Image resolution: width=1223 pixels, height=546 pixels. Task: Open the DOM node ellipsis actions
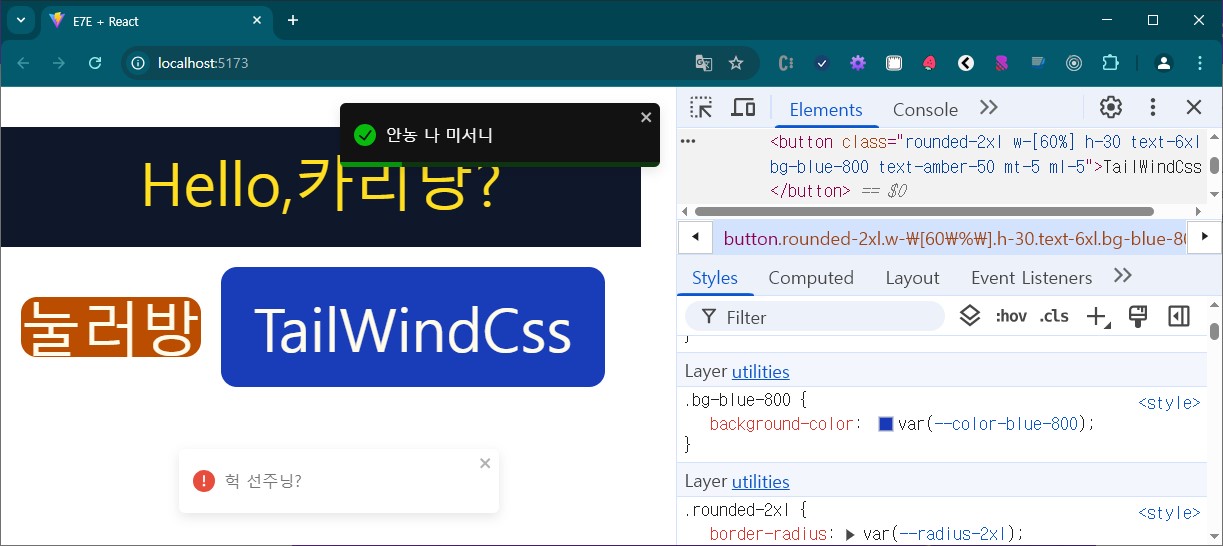(x=688, y=142)
